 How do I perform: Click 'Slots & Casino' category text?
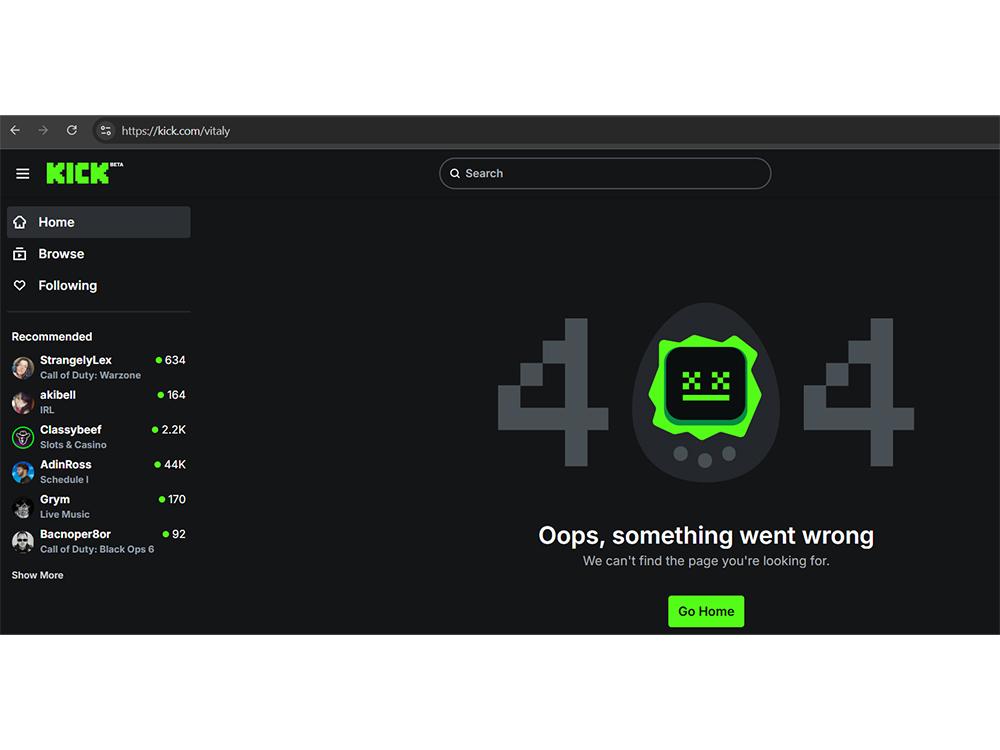pyautogui.click(x=73, y=445)
